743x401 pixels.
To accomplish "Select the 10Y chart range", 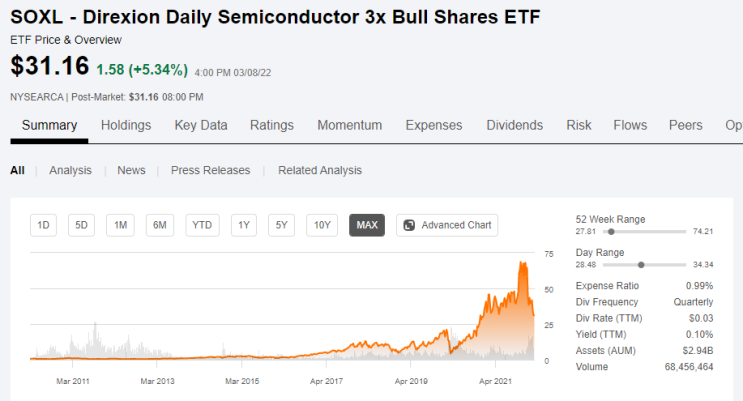I will 321,225.
